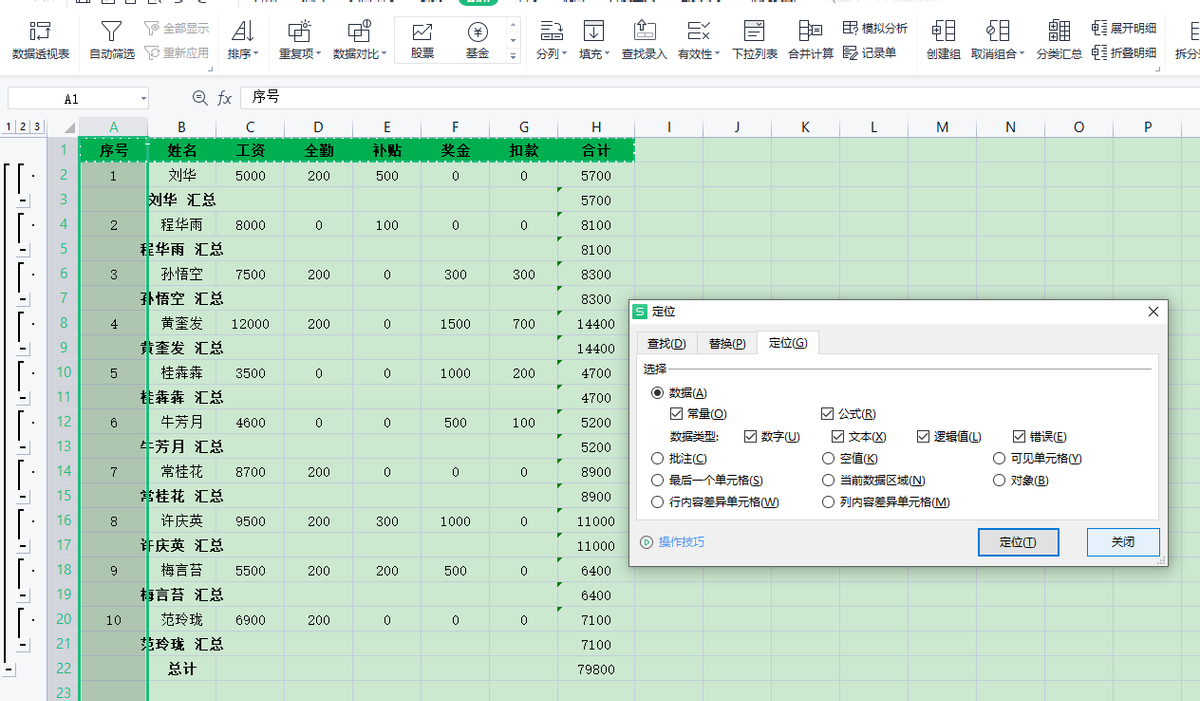Expand the data type gallery more arrow
Image resolution: width=1200 pixels, height=701 pixels.
tap(514, 57)
